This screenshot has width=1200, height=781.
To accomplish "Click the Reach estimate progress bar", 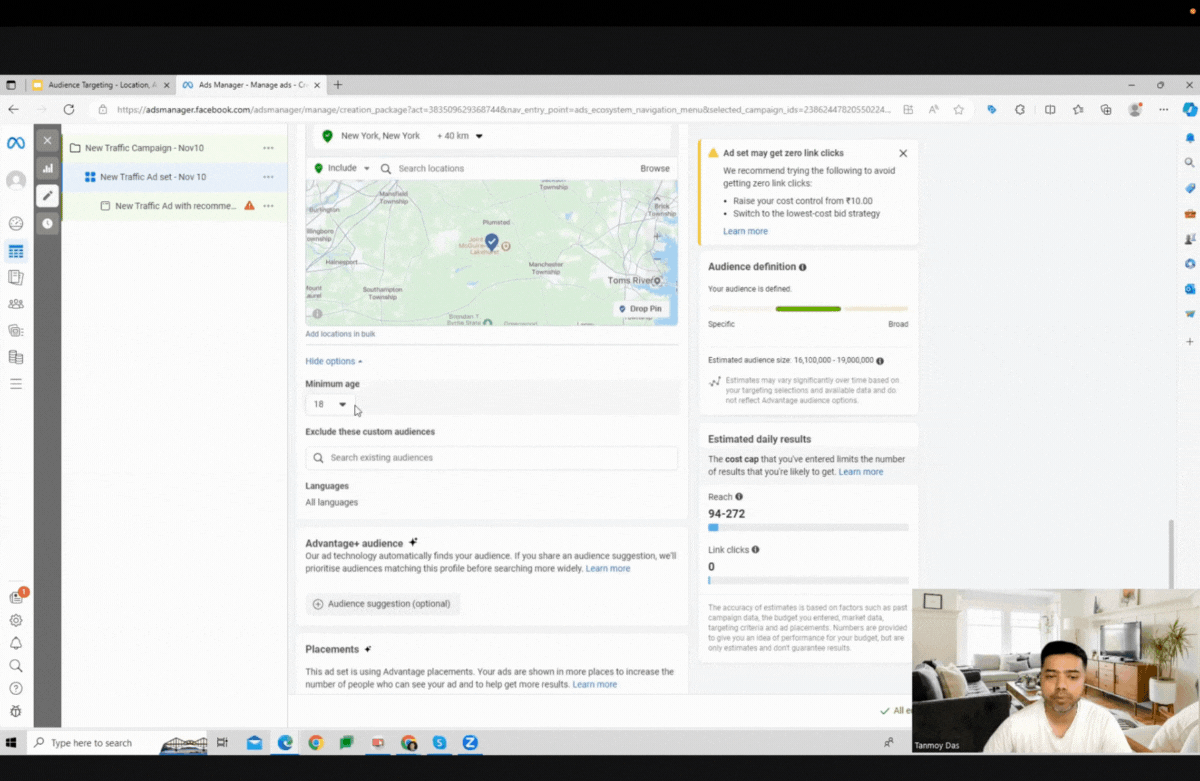I will tap(808, 527).
